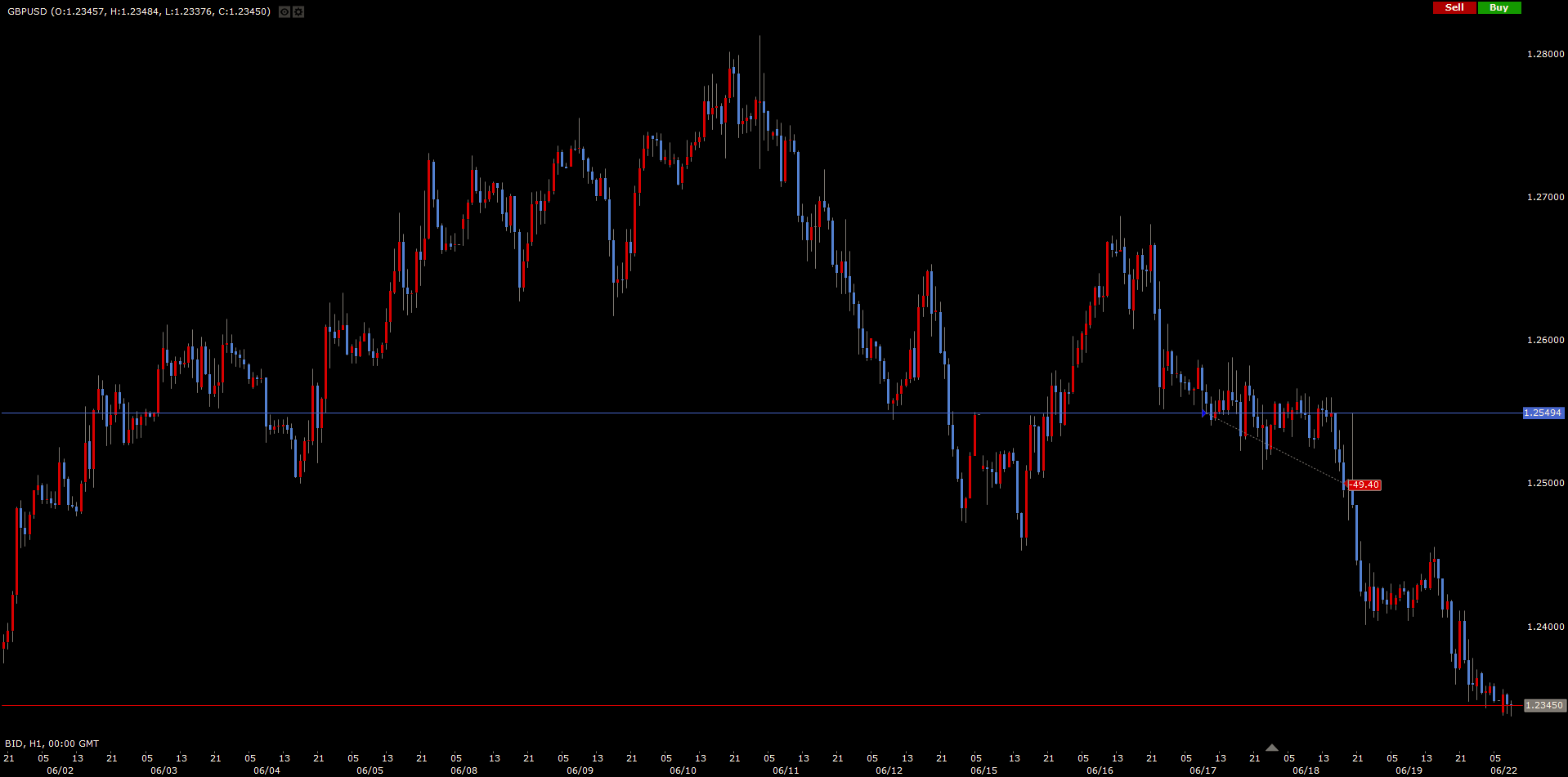1568x777 pixels.
Task: Click the 1.23450 current price tag
Action: click(x=1543, y=706)
